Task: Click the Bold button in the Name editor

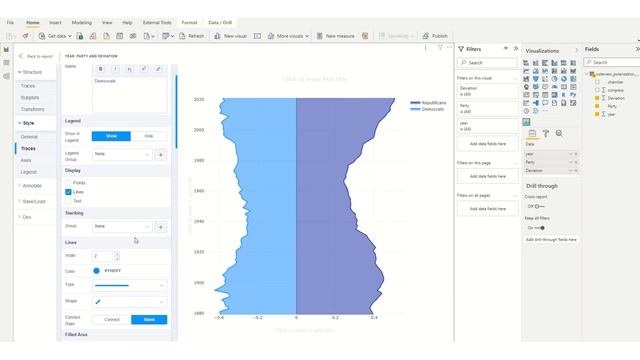Action: click(100, 69)
